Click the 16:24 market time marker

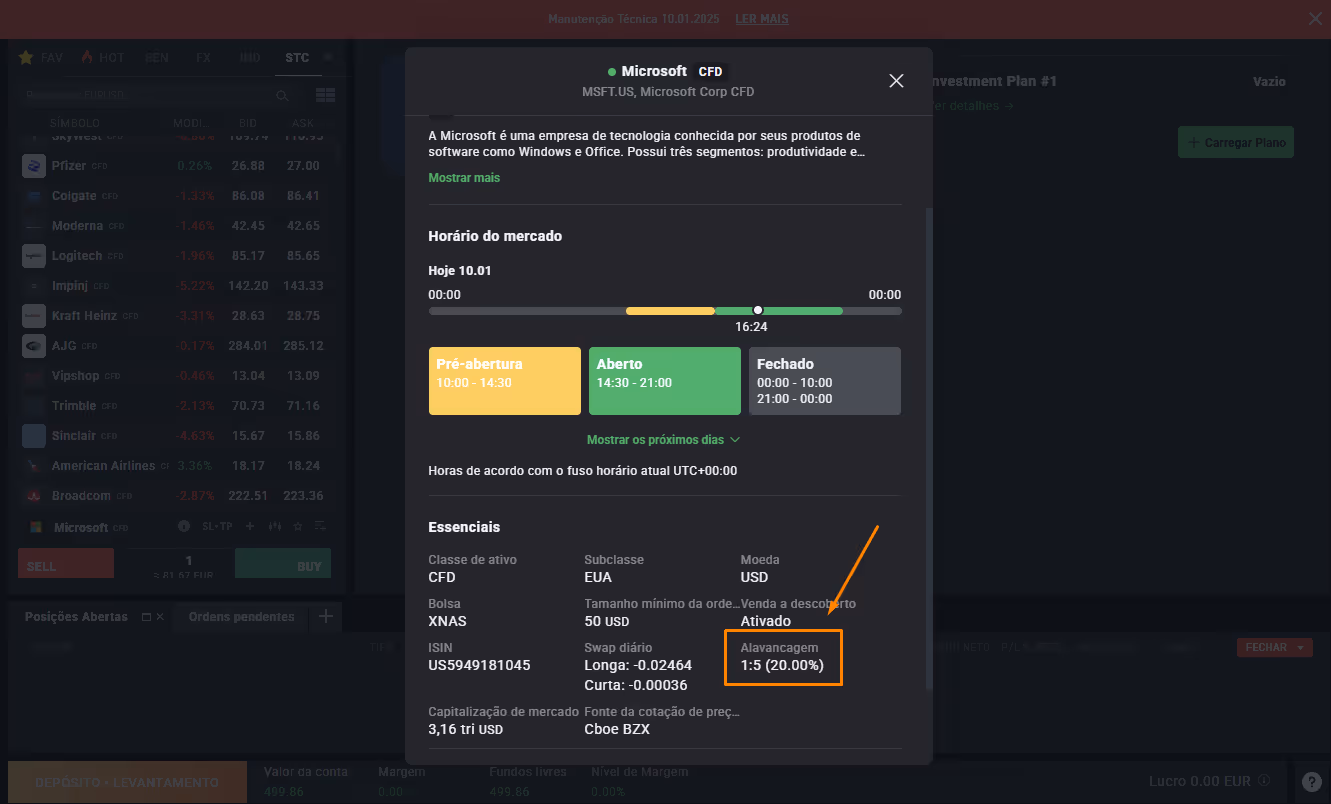pyautogui.click(x=758, y=310)
